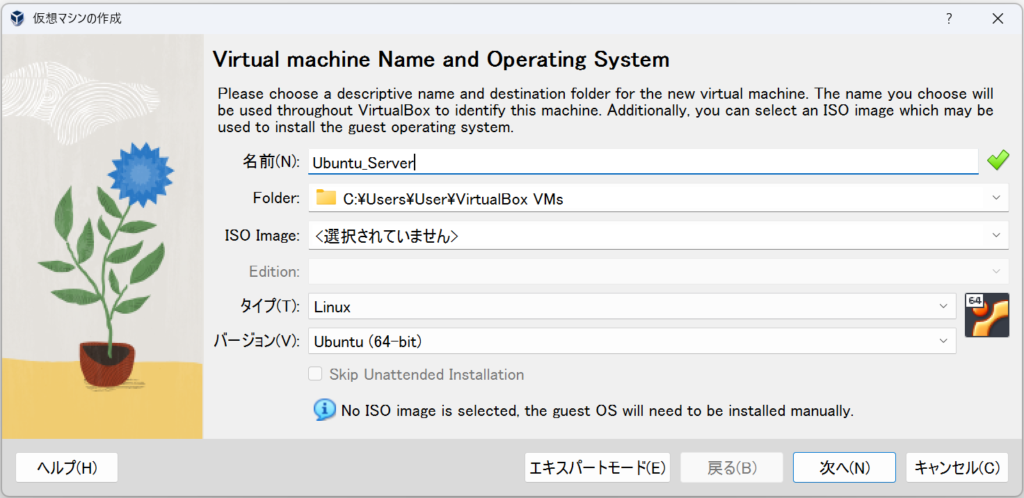Click the Folder: label

(276, 198)
